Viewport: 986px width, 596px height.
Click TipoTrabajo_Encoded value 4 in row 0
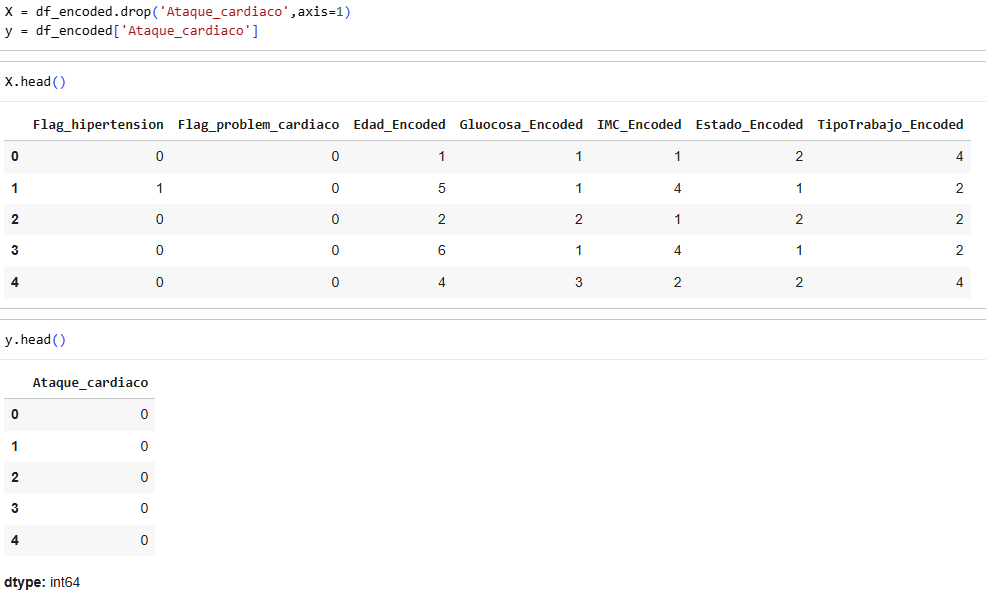click(960, 157)
